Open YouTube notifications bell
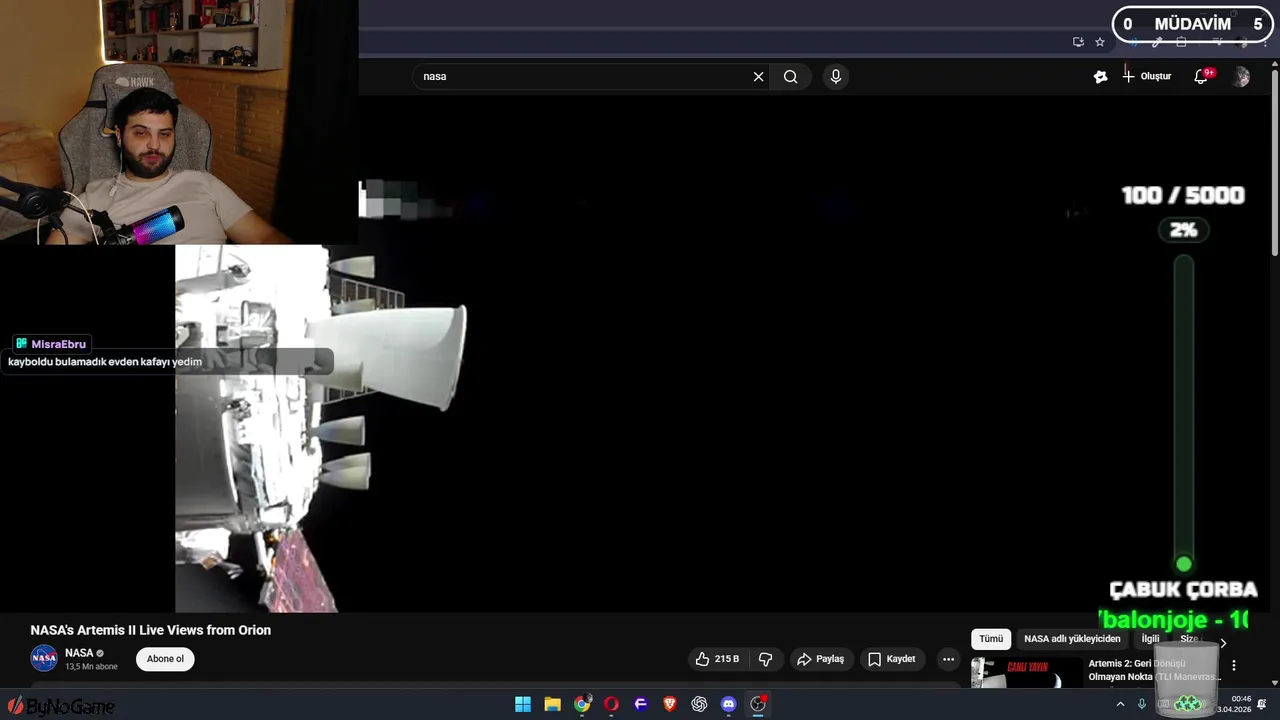1280x720 pixels. [x=1202, y=77]
